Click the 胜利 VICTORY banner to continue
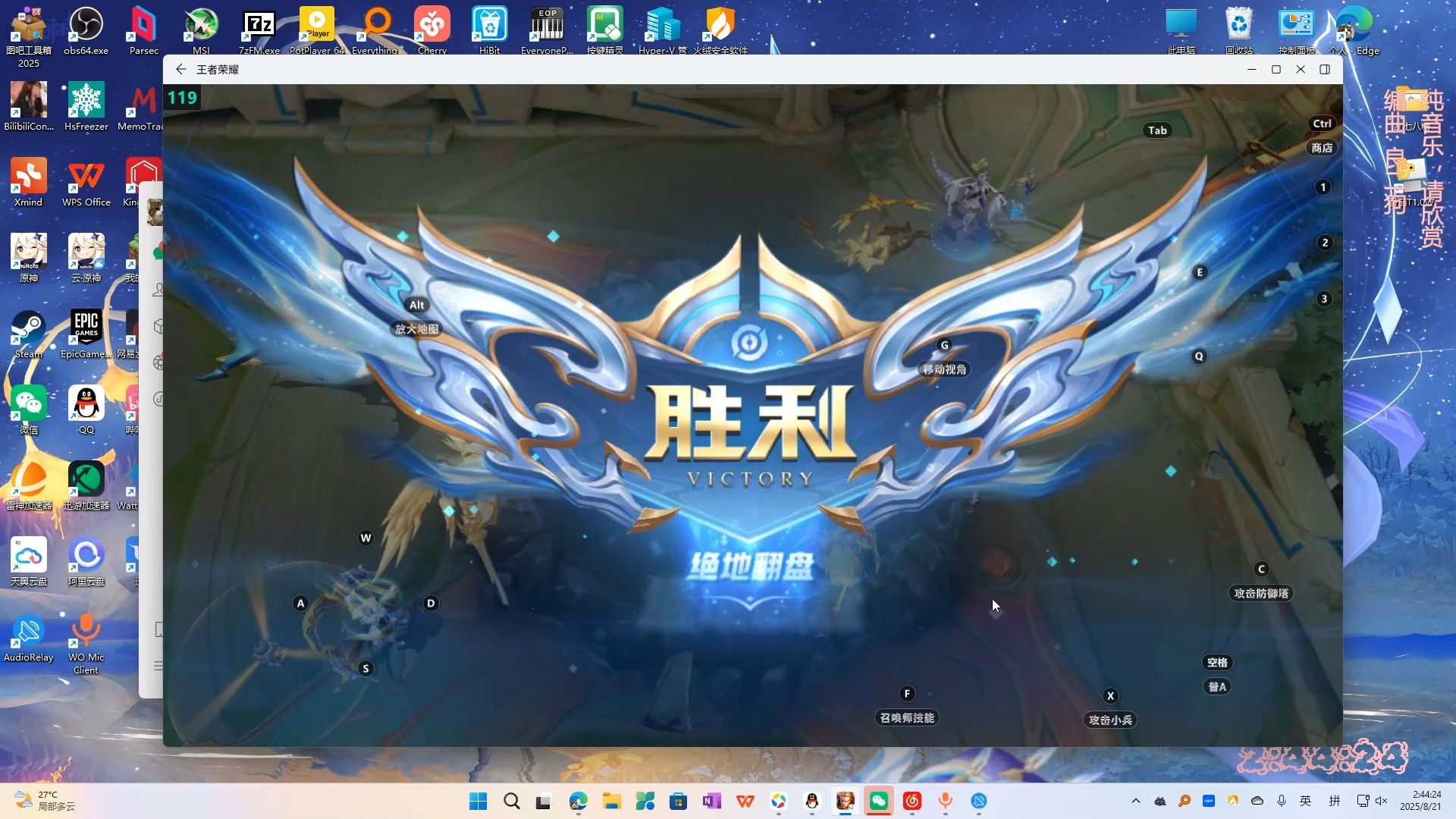This screenshot has height=819, width=1456. pos(750,436)
